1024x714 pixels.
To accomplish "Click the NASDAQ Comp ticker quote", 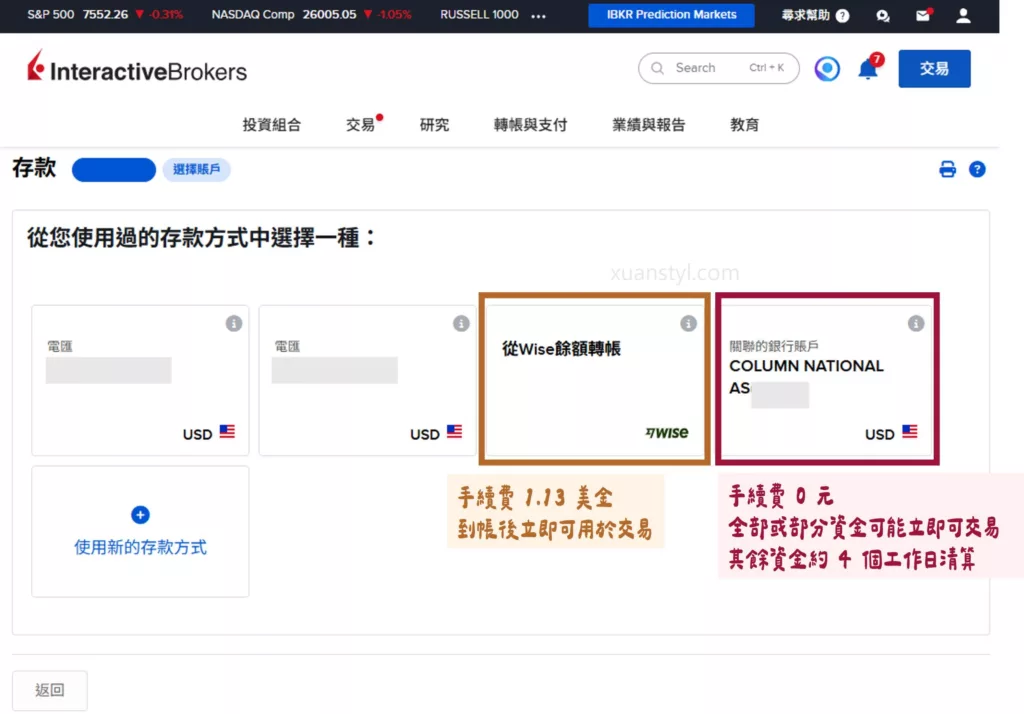I will click(312, 14).
